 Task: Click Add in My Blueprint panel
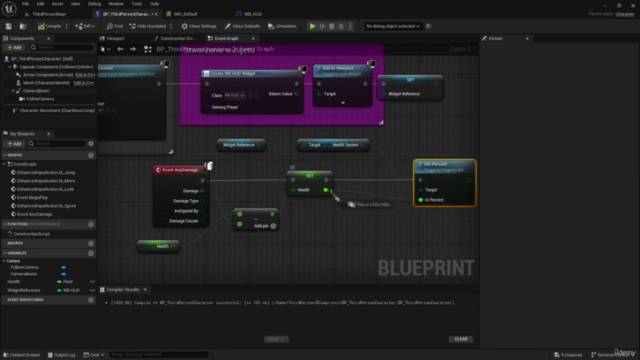tap(14, 144)
